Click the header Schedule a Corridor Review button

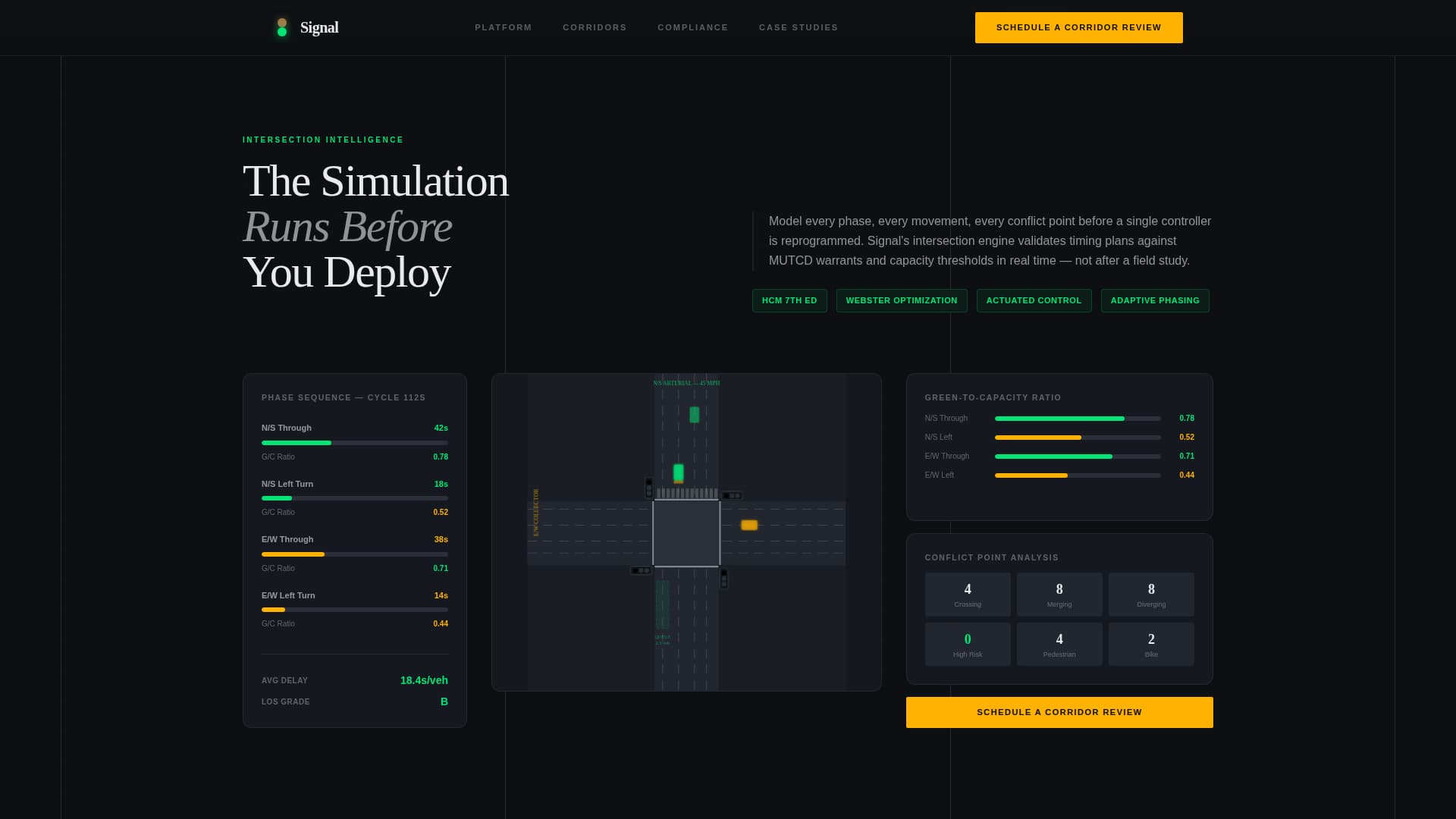[x=1078, y=27]
